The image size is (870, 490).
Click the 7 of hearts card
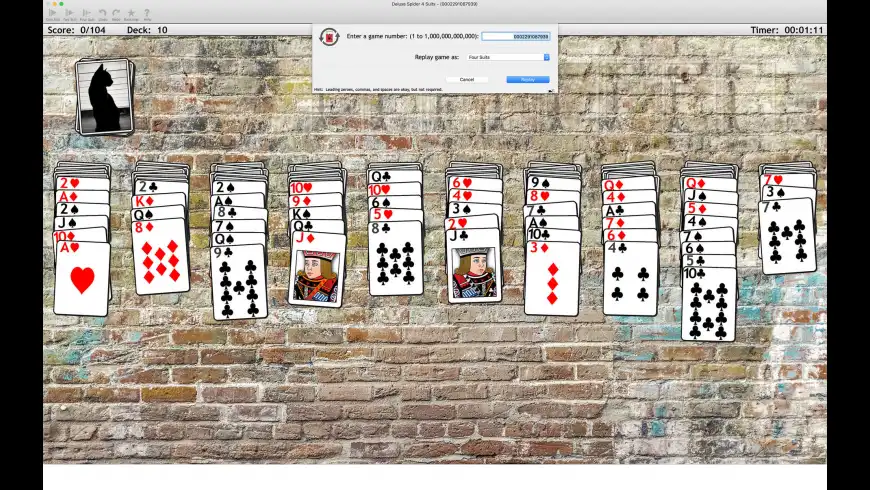coord(788,180)
